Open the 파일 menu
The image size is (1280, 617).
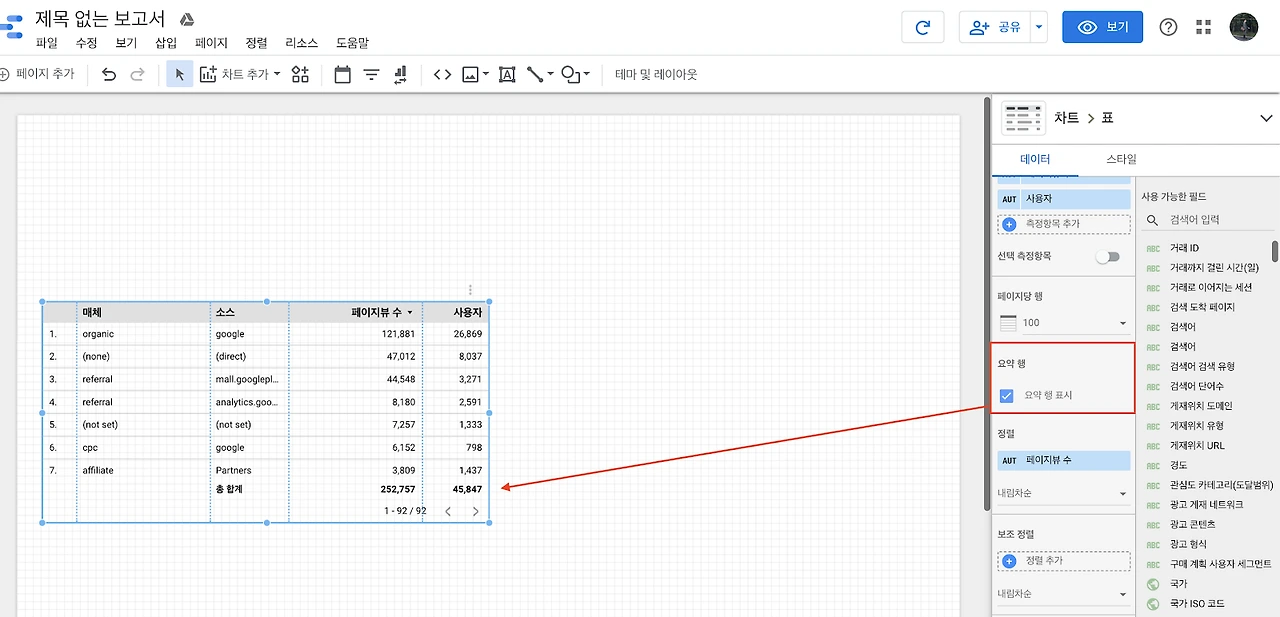(x=47, y=43)
